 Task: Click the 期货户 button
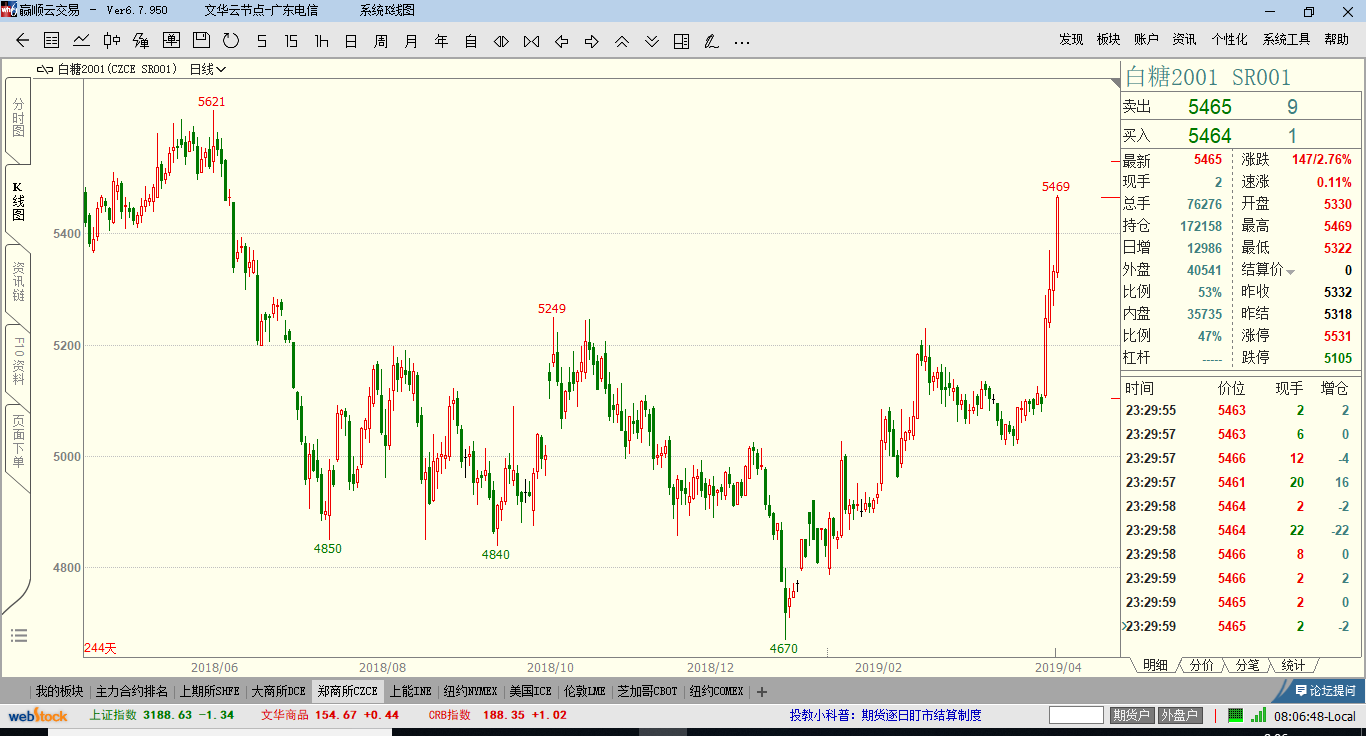click(x=1131, y=715)
